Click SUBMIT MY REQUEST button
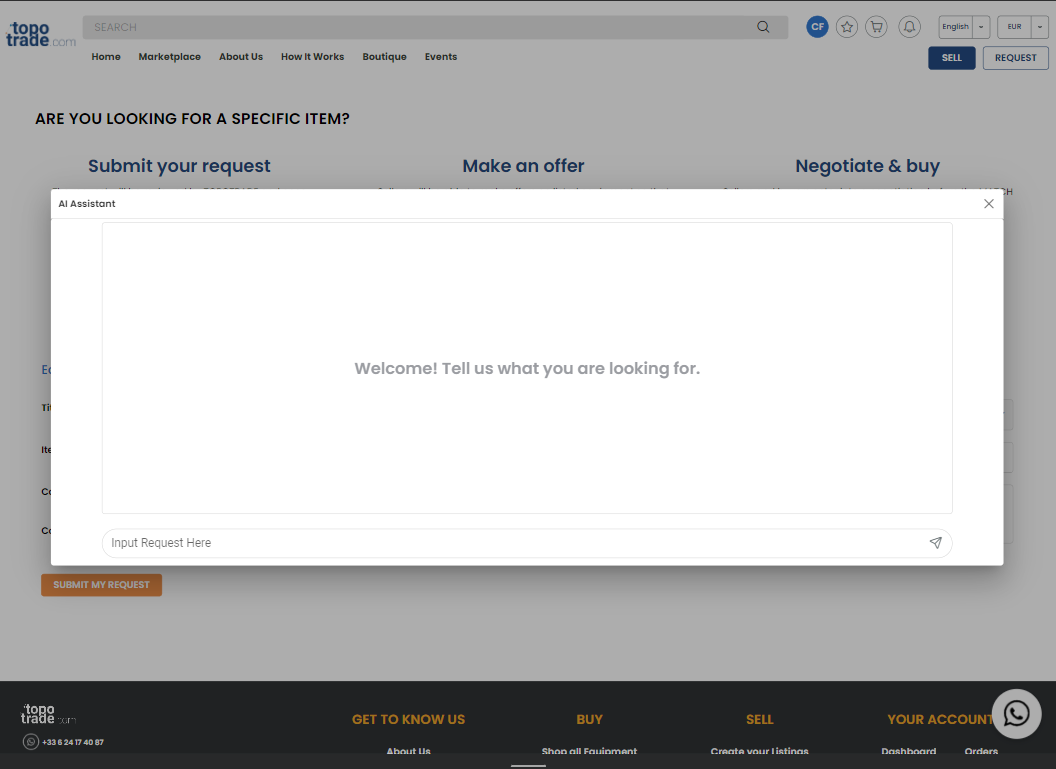 coord(101,584)
